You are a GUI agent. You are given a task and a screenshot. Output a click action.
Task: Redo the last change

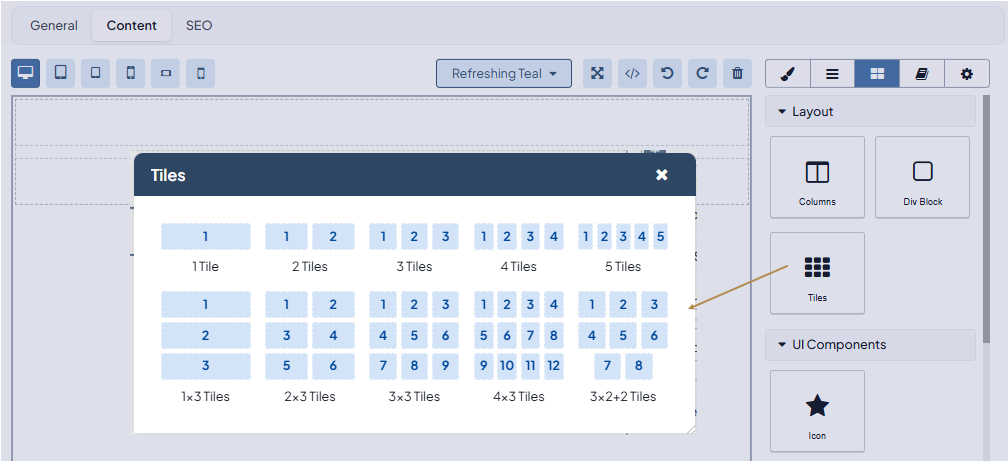click(702, 73)
